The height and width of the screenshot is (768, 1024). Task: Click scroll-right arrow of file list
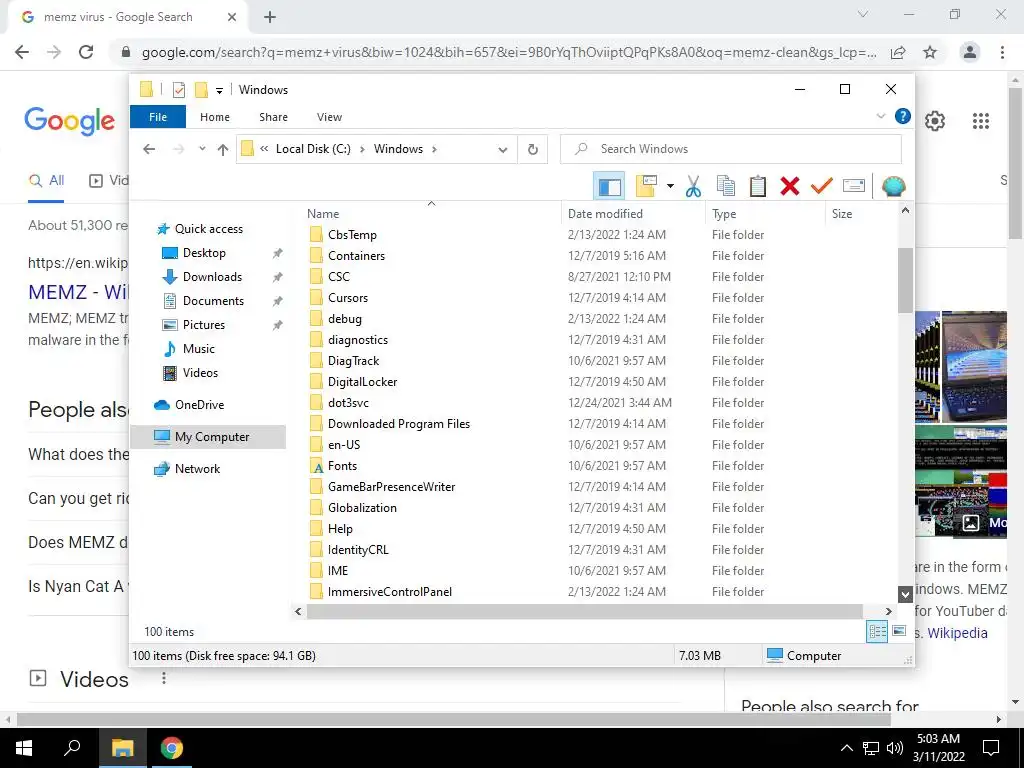[x=888, y=611]
